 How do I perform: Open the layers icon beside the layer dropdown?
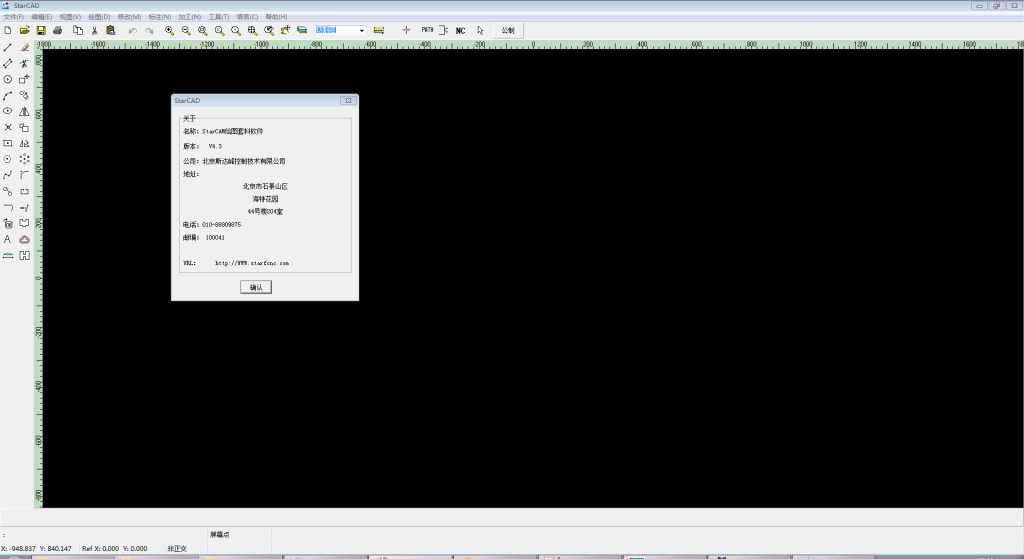coord(302,30)
